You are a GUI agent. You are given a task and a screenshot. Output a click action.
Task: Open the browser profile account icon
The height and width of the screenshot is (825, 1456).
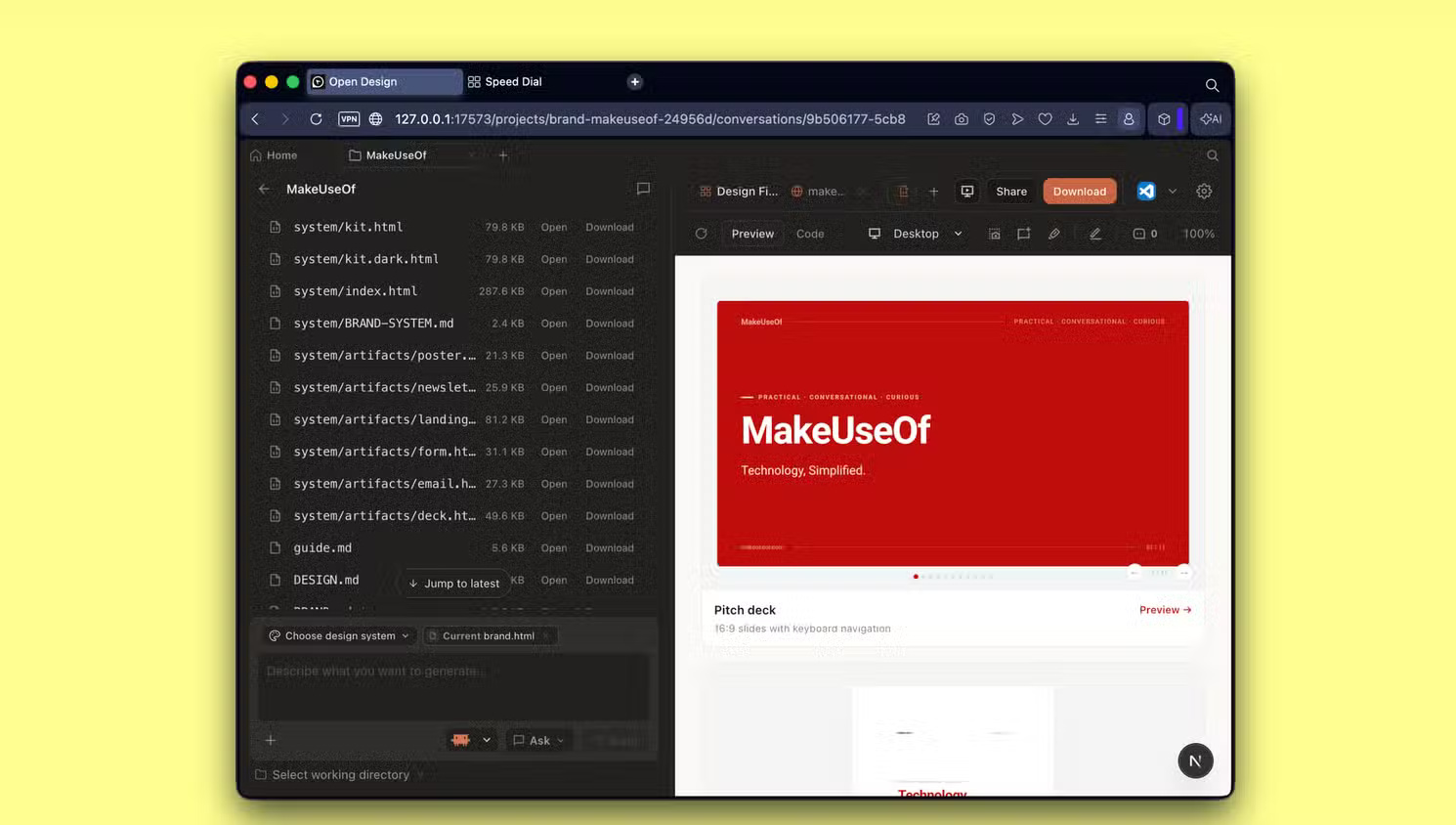pyautogui.click(x=1129, y=119)
